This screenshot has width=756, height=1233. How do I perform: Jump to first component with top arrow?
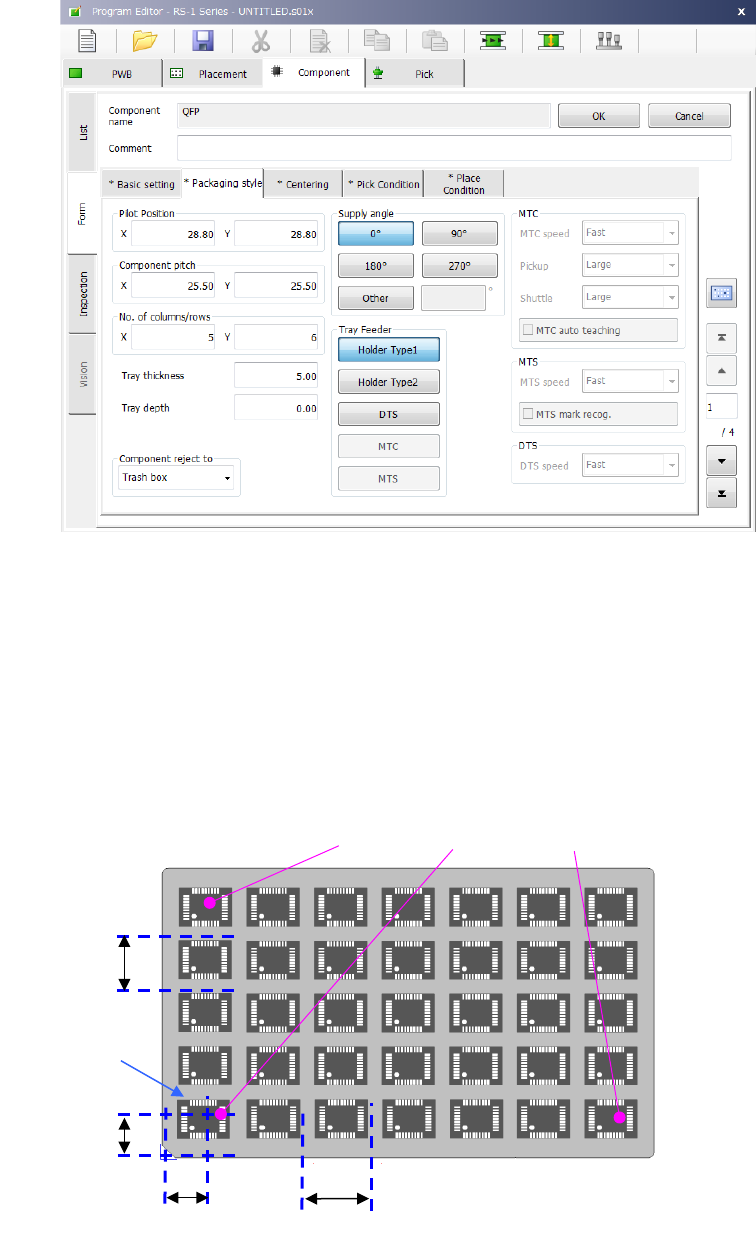tap(722, 338)
